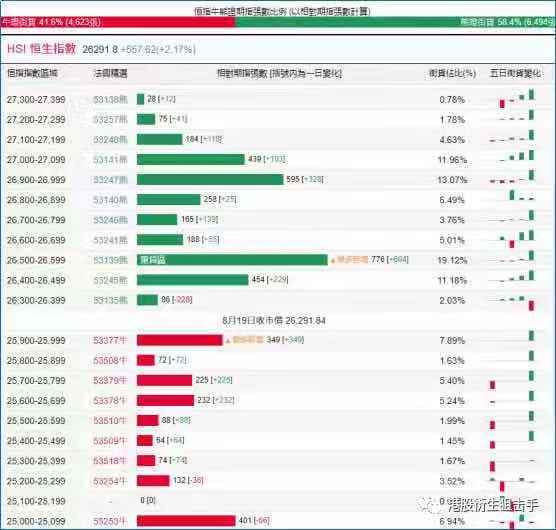
Task: Click the orange triangle marker in 26,500-26,599 row
Action: click(333, 261)
